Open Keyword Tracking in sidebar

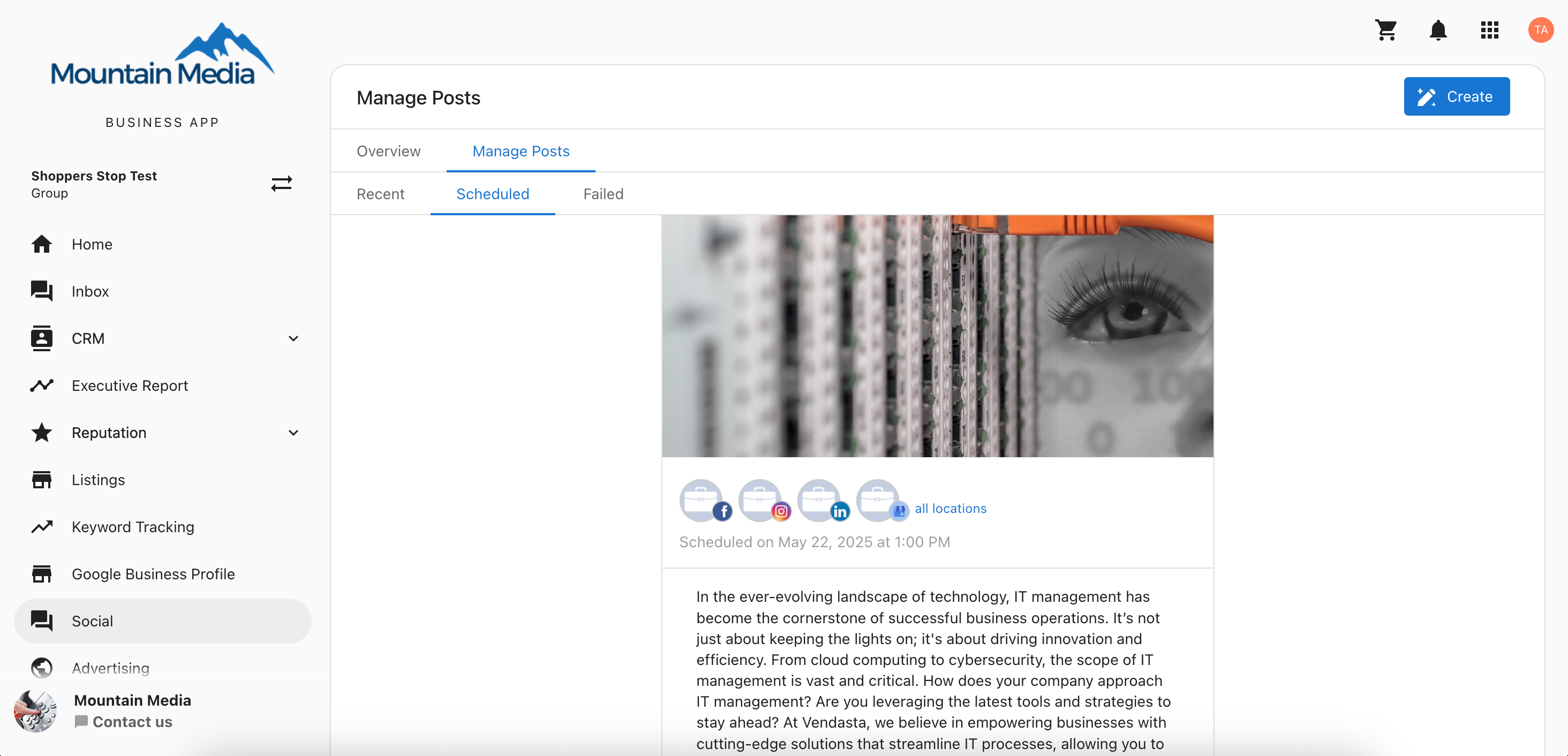coord(162,526)
